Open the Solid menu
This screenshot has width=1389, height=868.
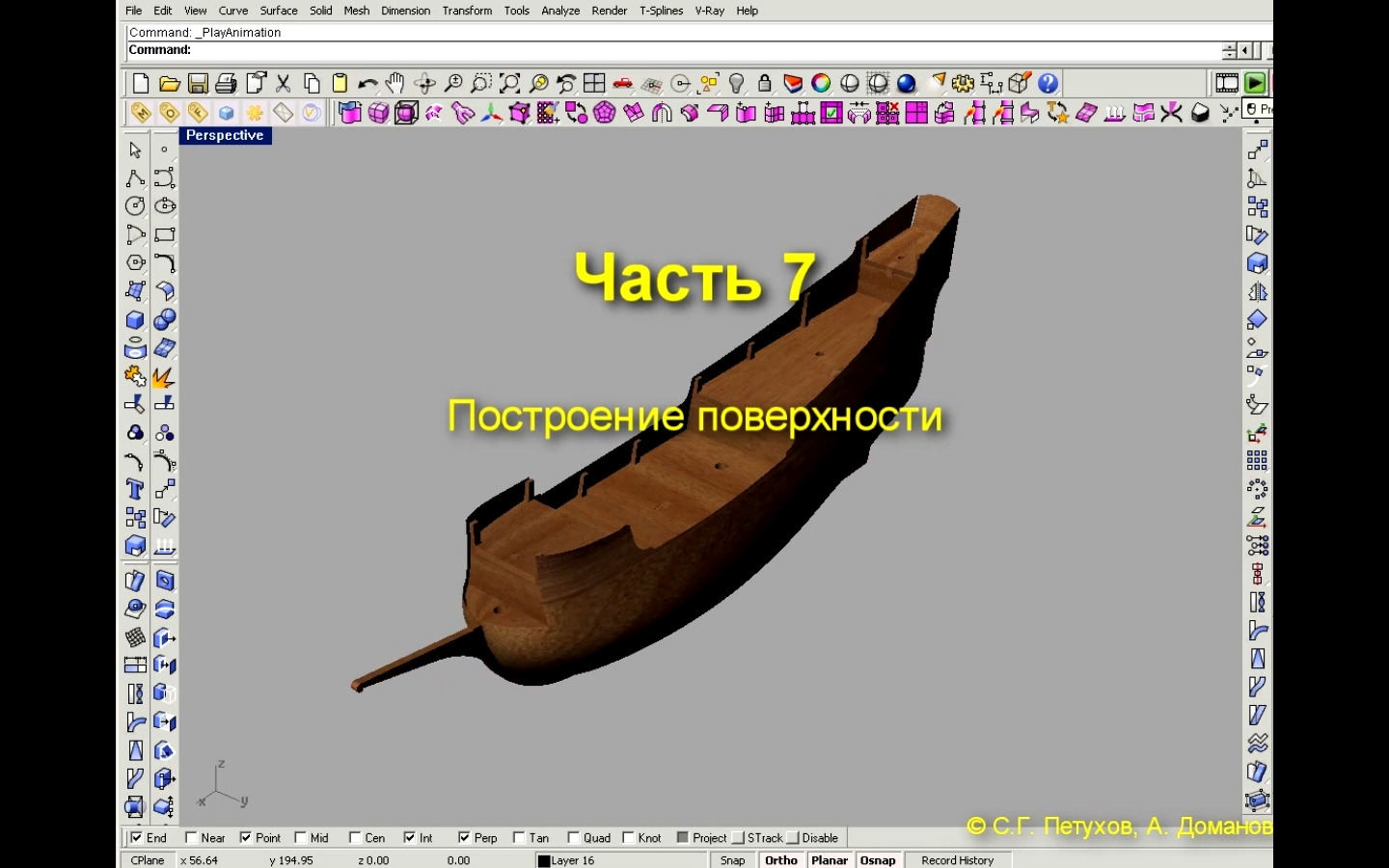pos(321,11)
